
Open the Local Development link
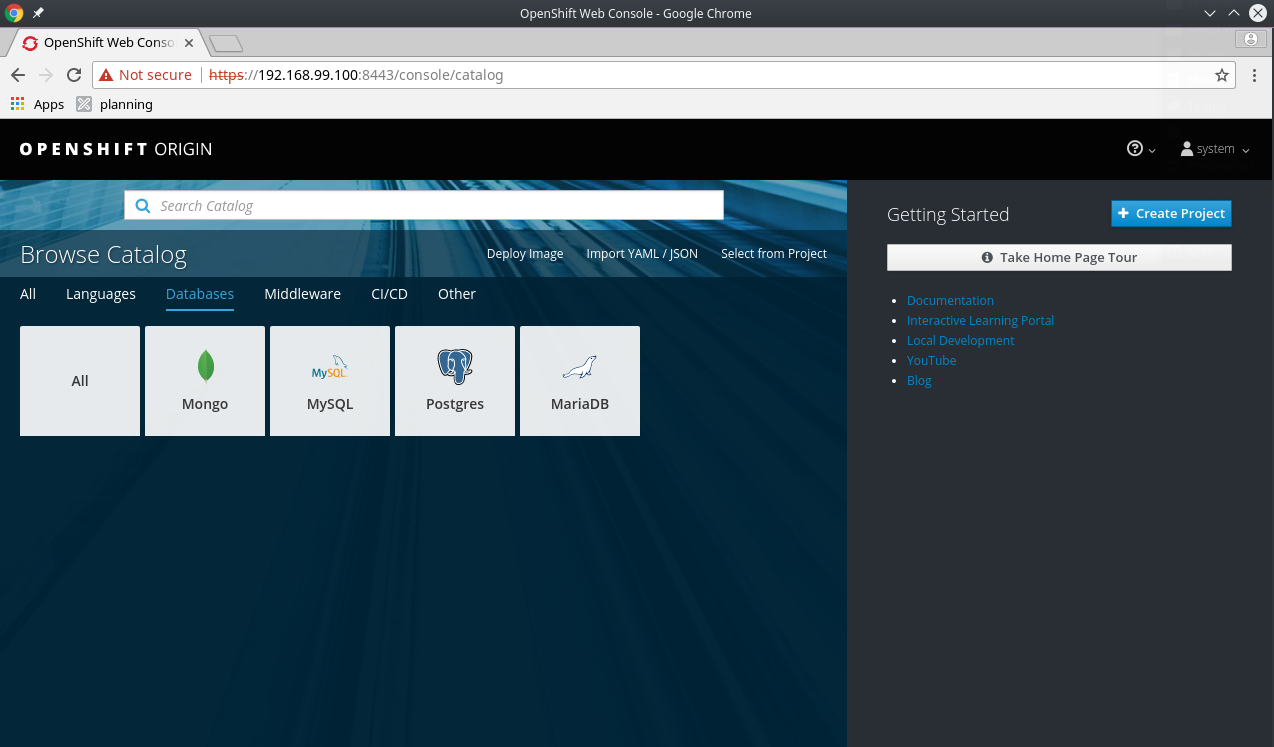pyautogui.click(x=960, y=341)
